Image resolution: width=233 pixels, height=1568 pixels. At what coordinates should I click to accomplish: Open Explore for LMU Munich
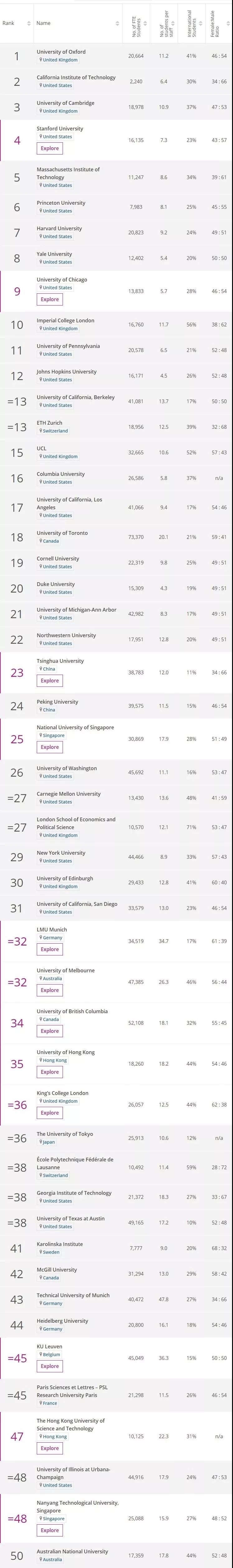pos(50,950)
